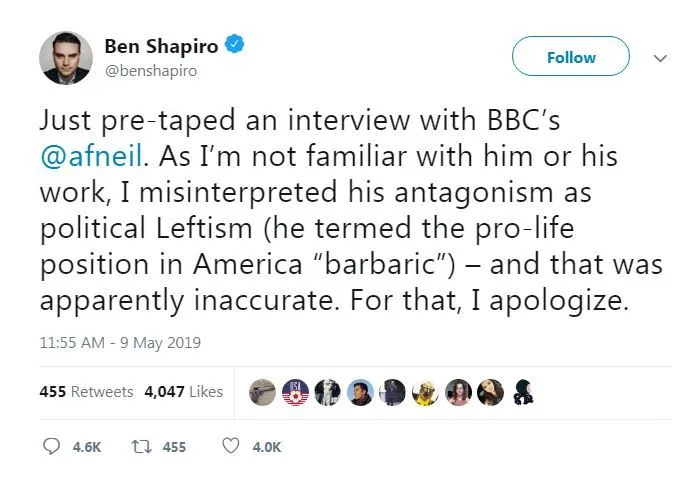View the 455 Retweets list
The width and height of the screenshot is (697, 477).
(x=86, y=392)
